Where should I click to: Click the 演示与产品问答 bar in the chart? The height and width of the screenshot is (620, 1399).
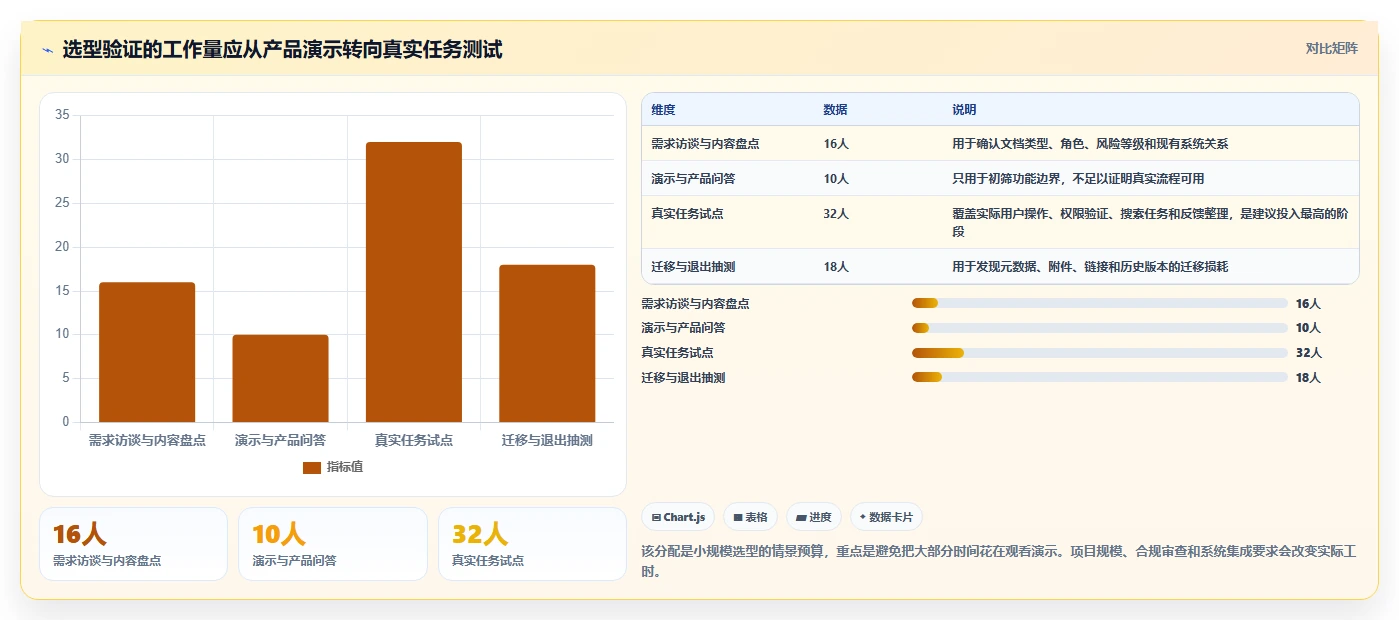[280, 378]
